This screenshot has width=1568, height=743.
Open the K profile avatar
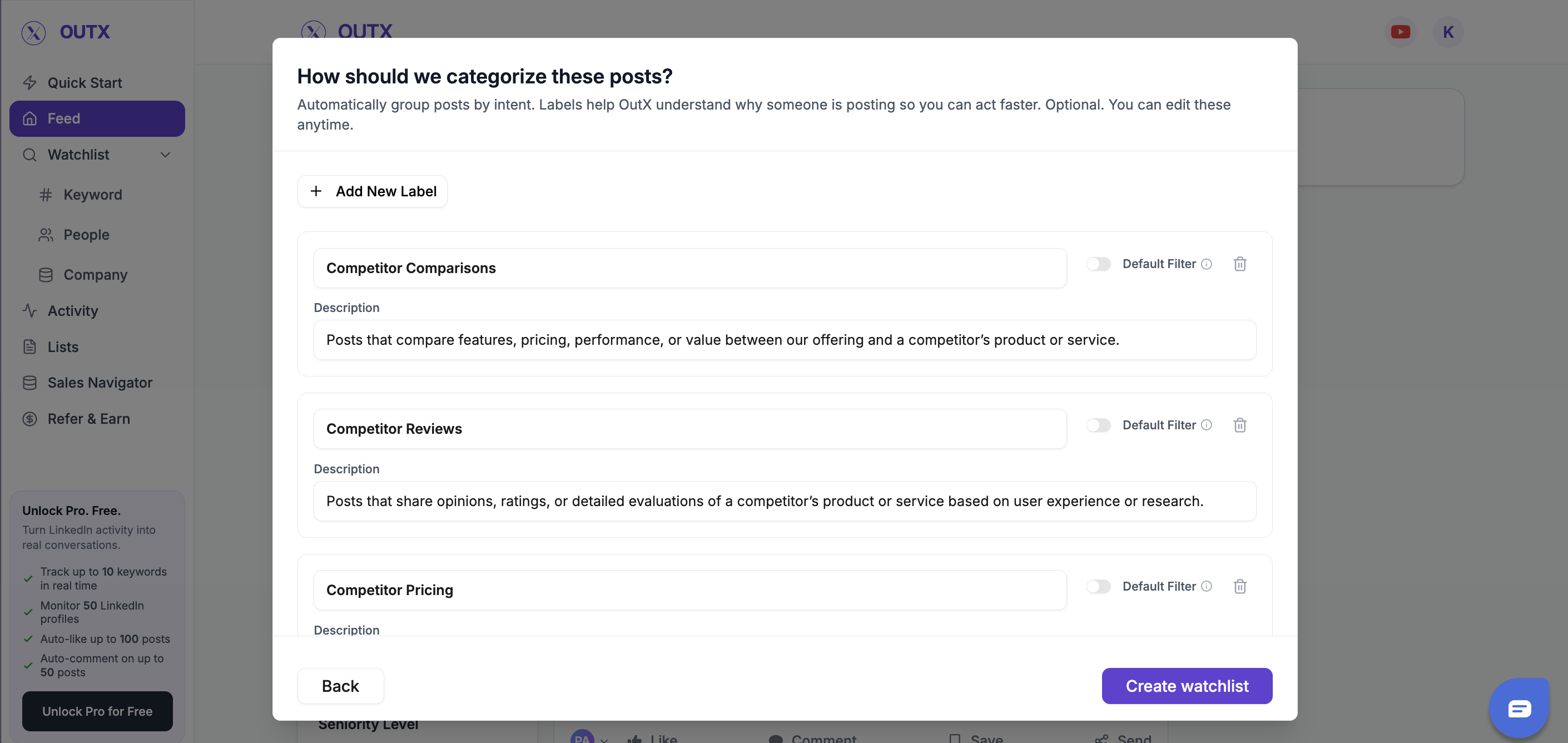click(1448, 32)
